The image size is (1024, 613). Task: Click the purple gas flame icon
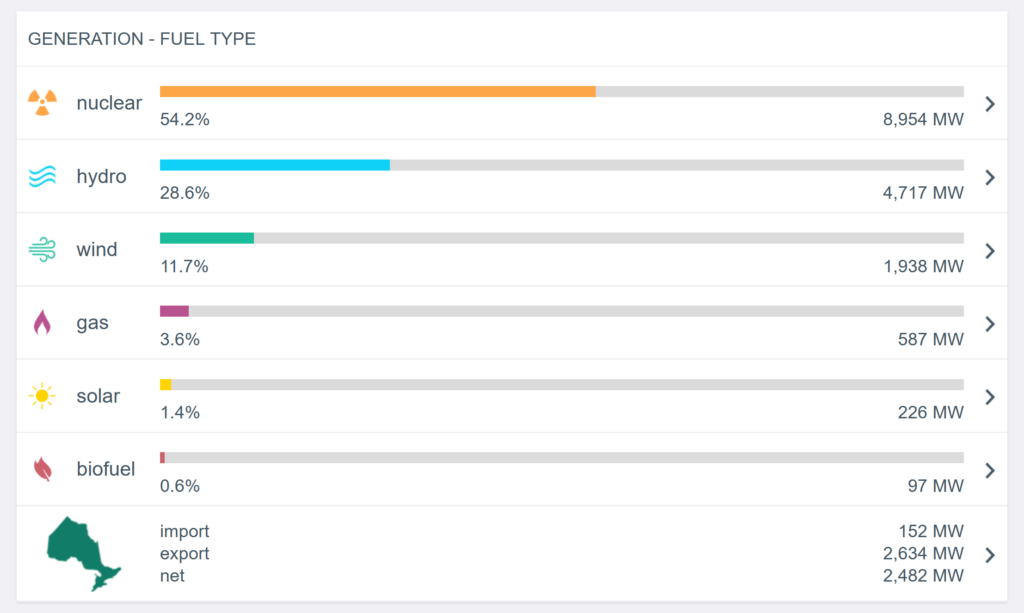(x=42, y=322)
